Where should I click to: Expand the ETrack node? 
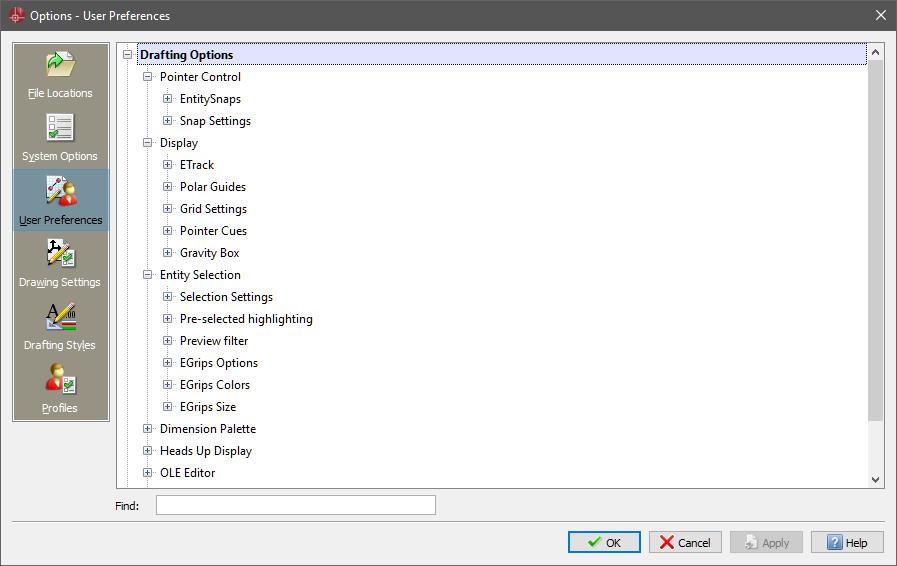point(168,165)
